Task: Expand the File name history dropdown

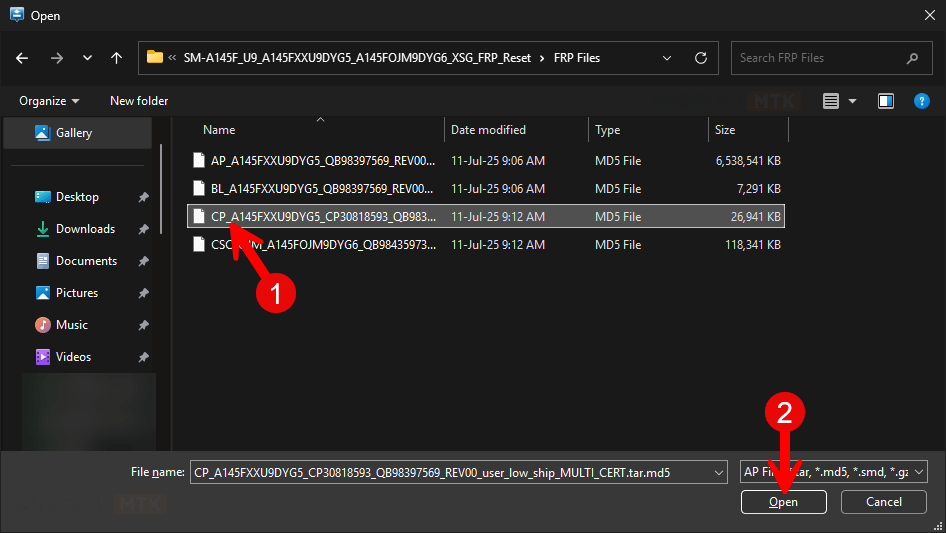Action: [x=717, y=472]
